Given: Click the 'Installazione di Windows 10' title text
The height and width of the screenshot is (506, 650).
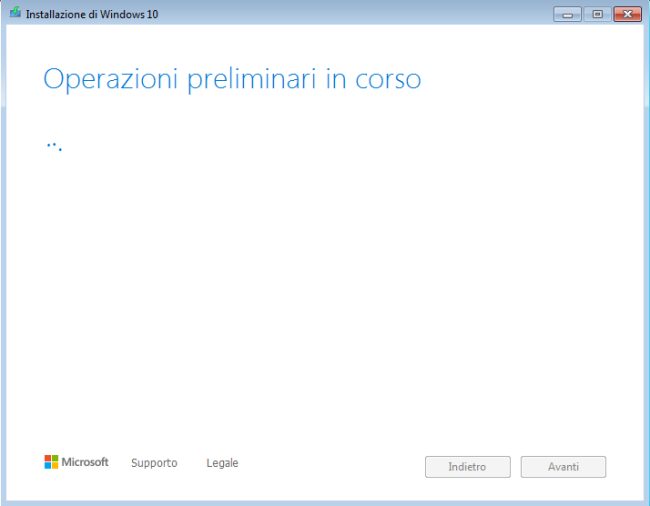Looking at the screenshot, I should pyautogui.click(x=92, y=14).
